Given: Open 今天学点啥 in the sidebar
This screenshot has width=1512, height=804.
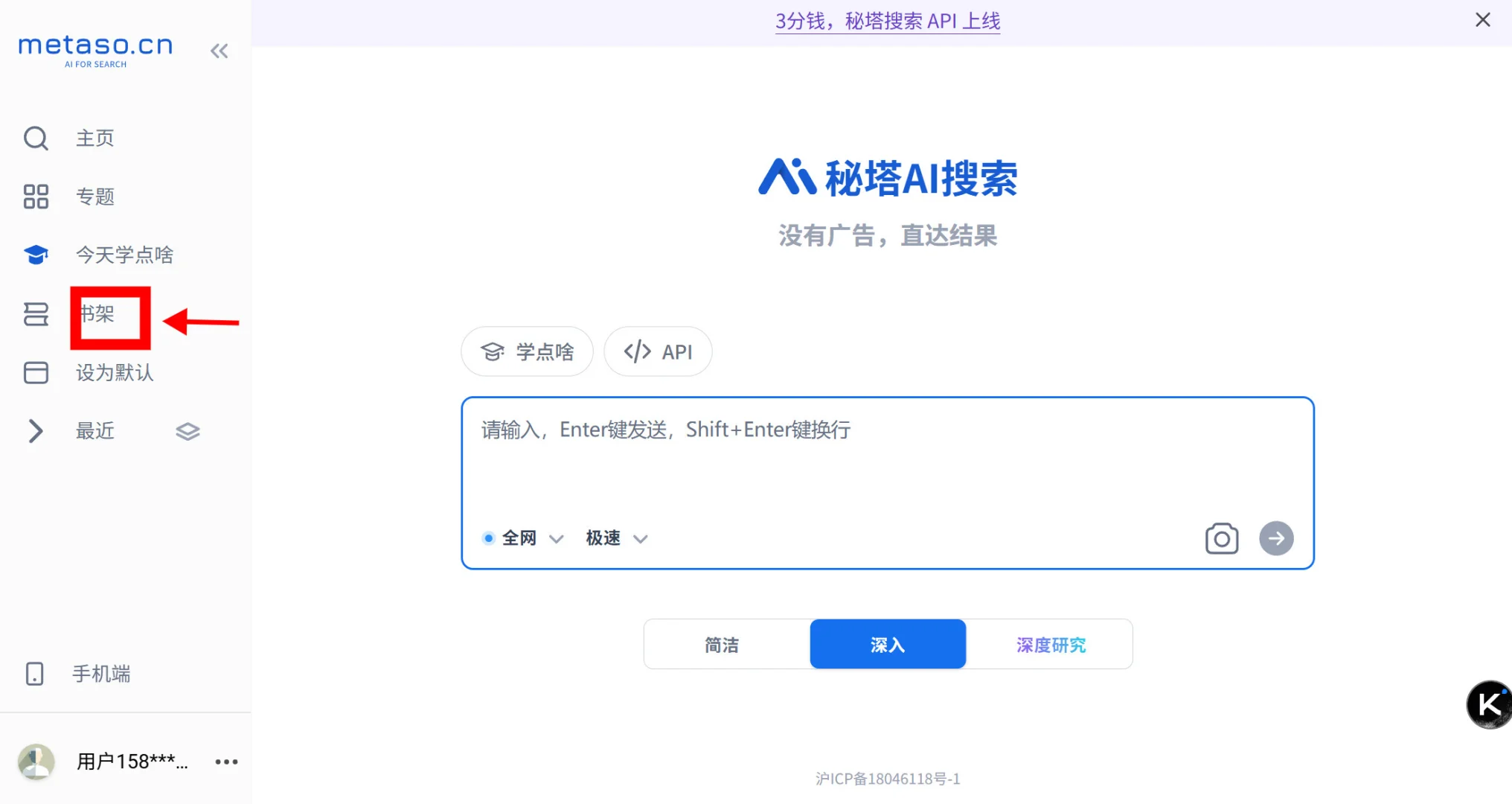Looking at the screenshot, I should point(124,255).
